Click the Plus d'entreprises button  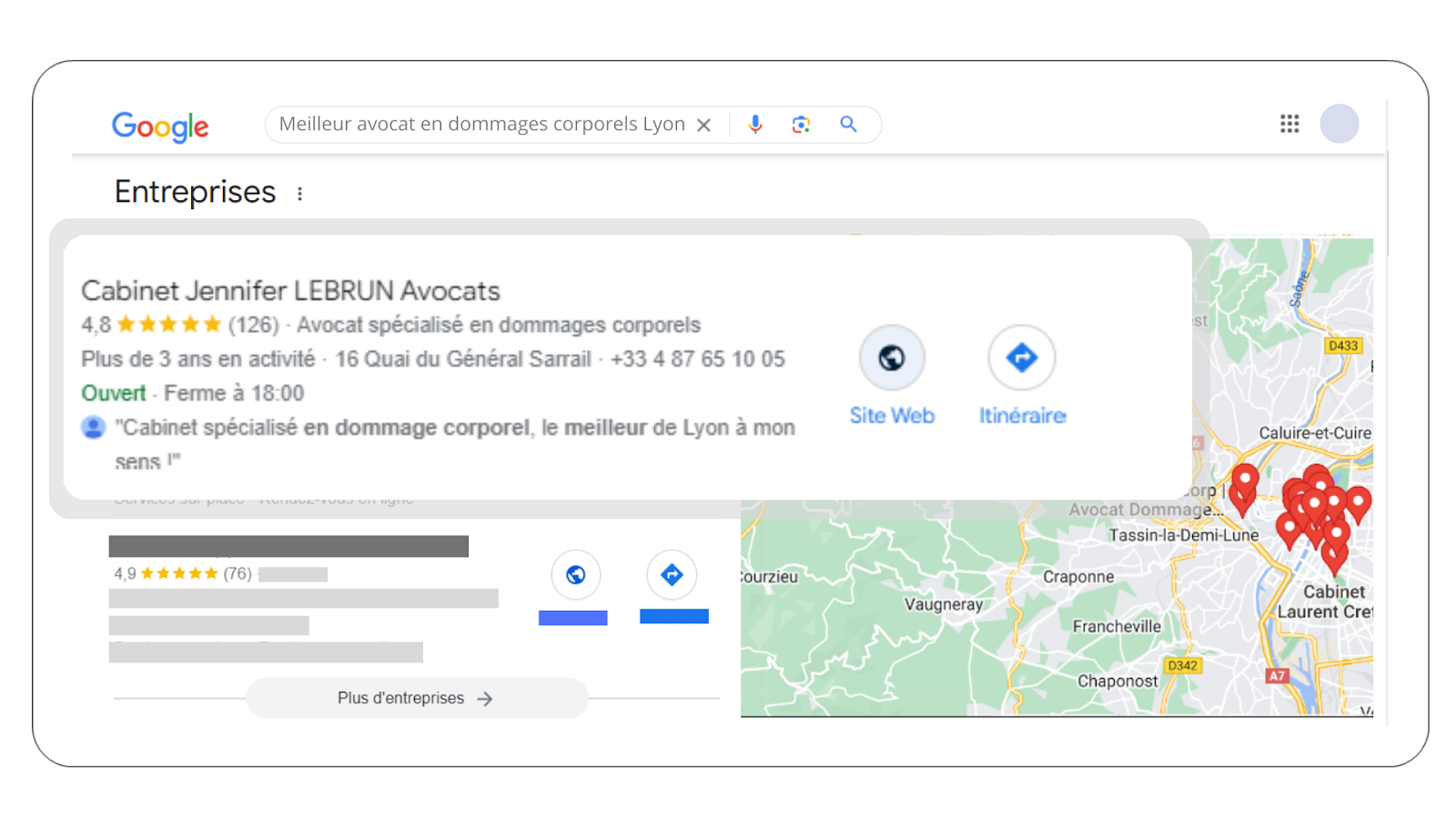tap(417, 698)
